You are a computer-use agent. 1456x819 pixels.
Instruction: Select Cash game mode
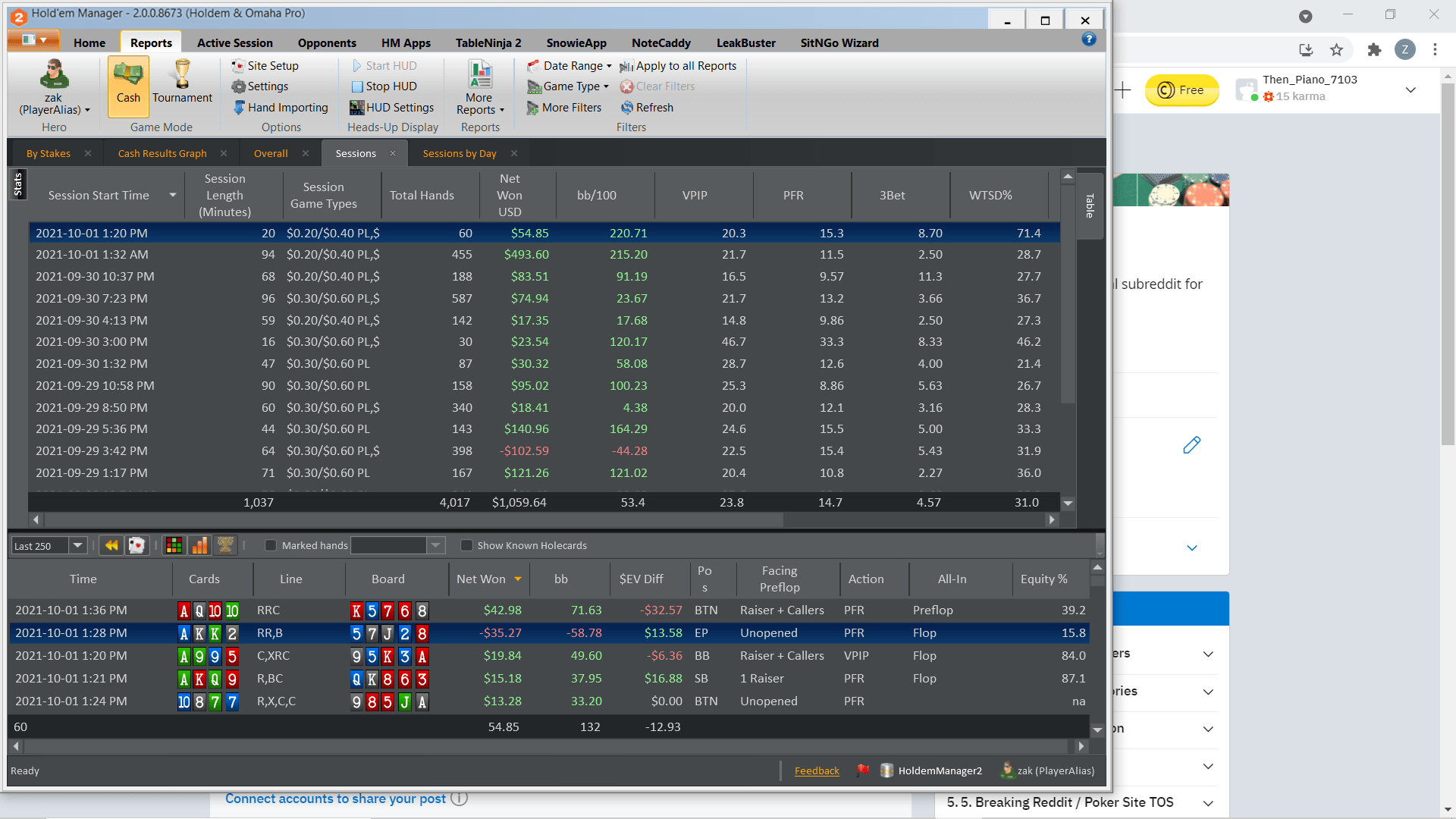[x=128, y=84]
